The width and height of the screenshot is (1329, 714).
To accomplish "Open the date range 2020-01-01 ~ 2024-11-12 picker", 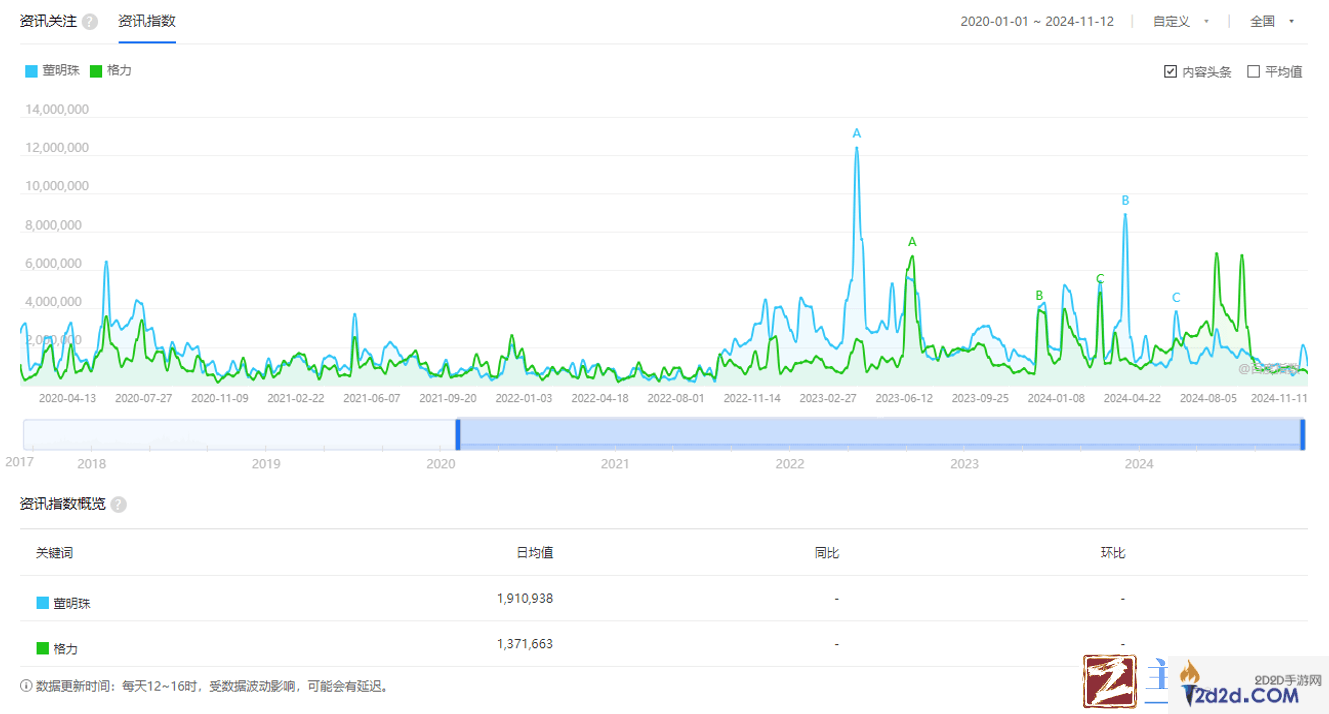I will [x=1037, y=21].
